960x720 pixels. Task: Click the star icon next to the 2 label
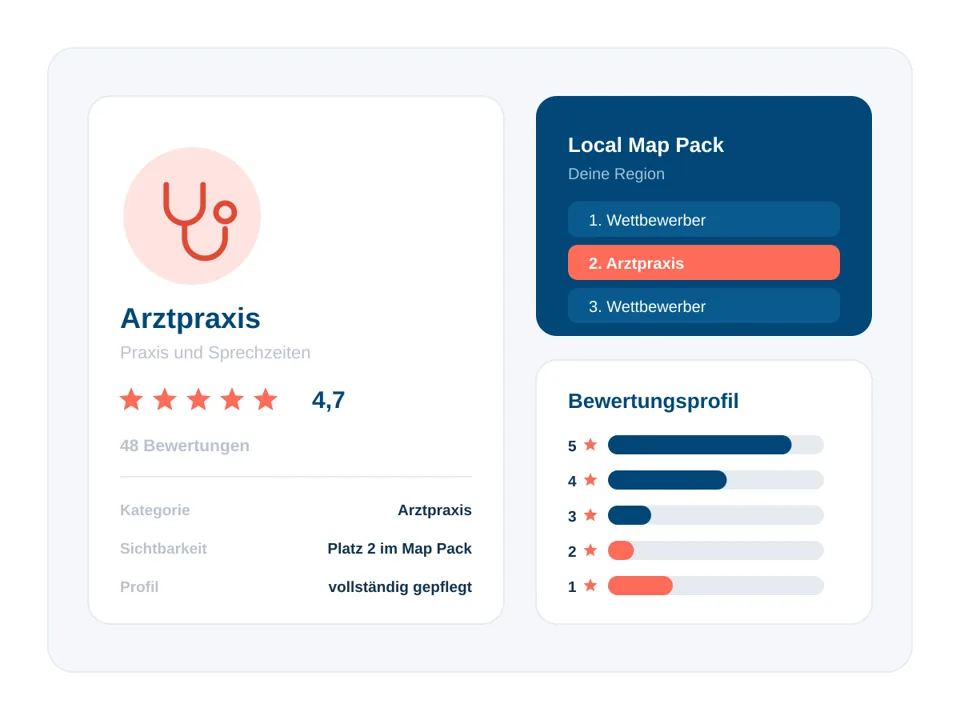[590, 550]
